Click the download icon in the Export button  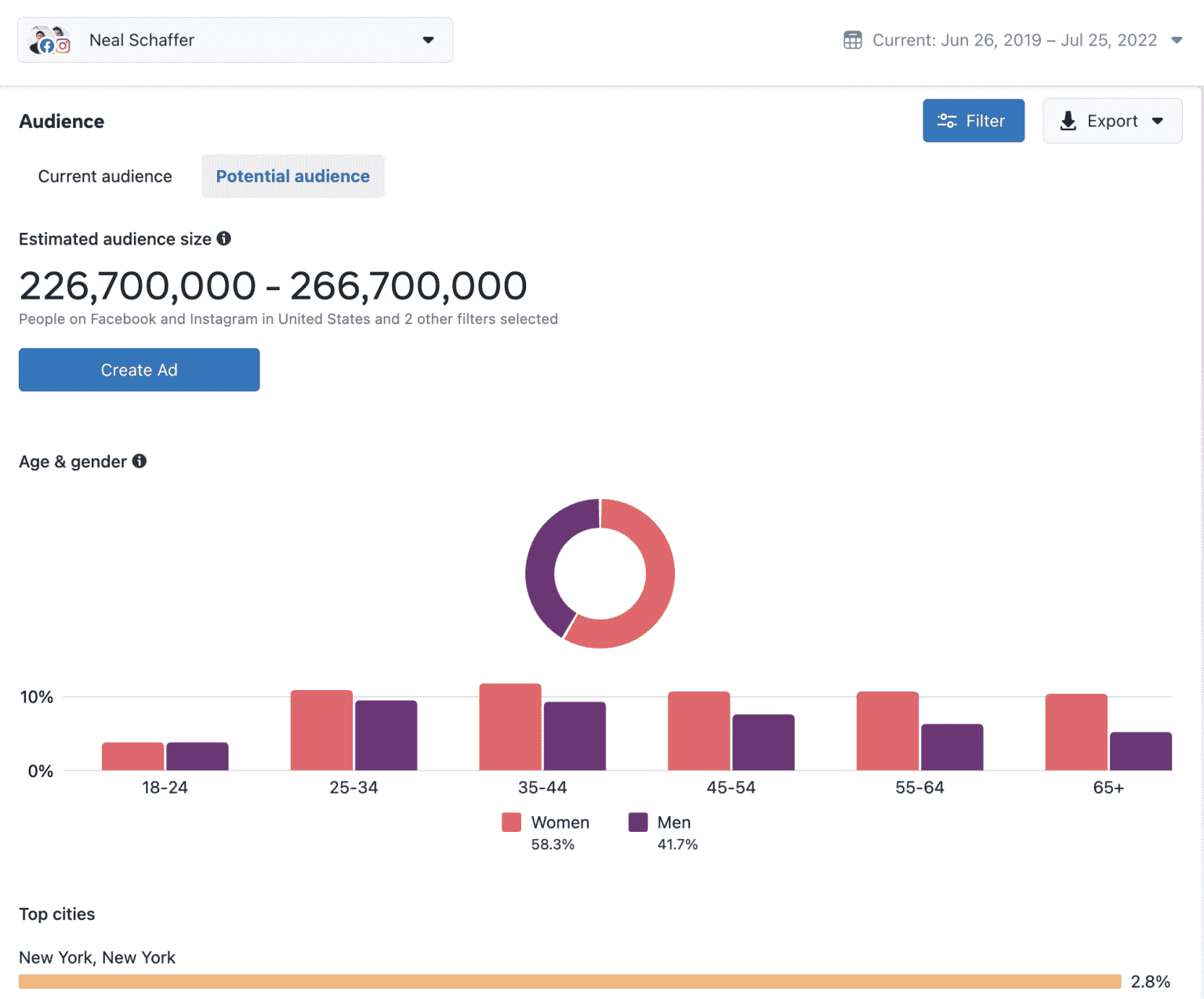[x=1068, y=121]
